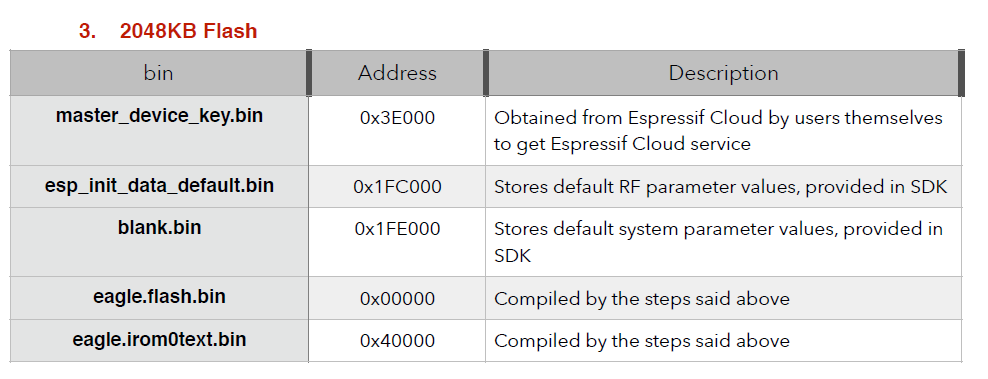Select the 'bin' column header
This screenshot has height=379, width=988.
[158, 73]
